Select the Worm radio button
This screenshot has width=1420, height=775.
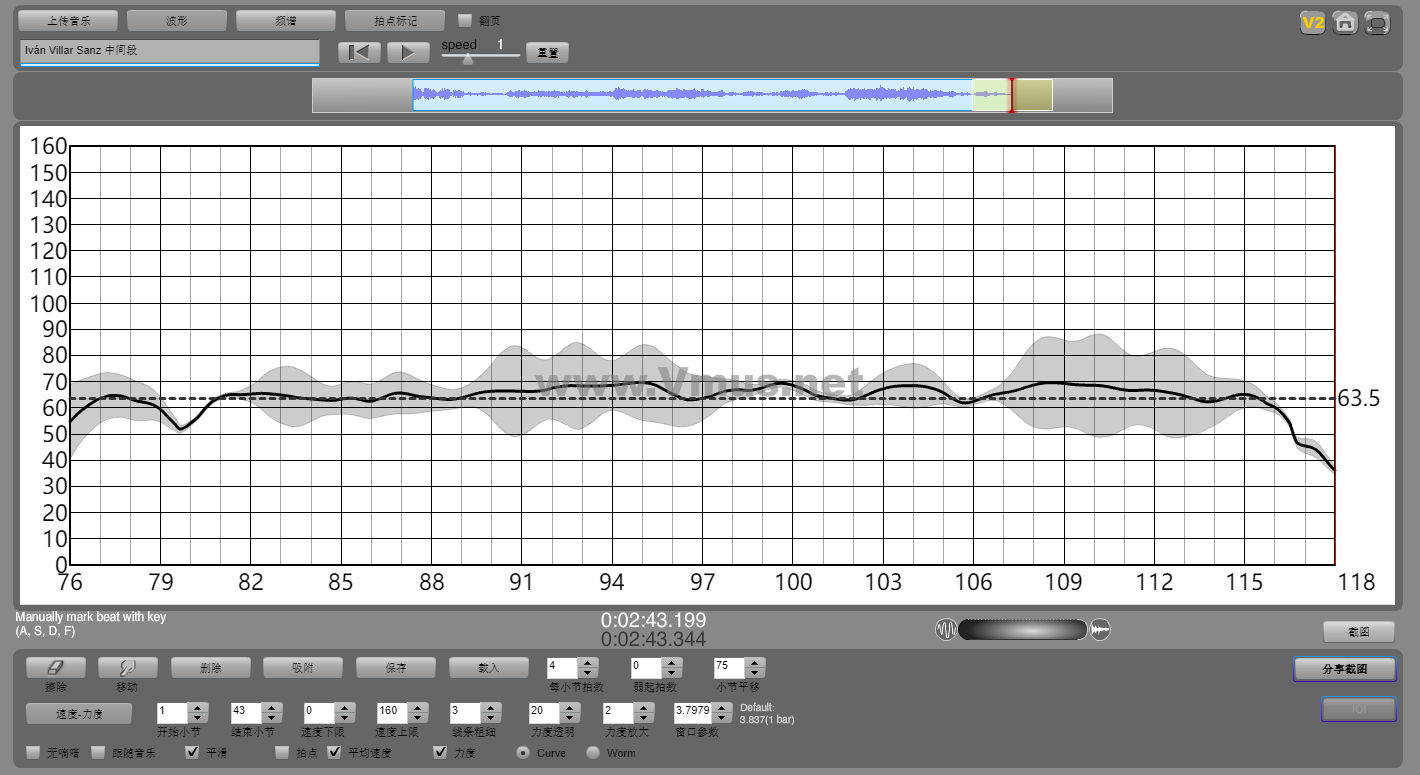pos(593,753)
